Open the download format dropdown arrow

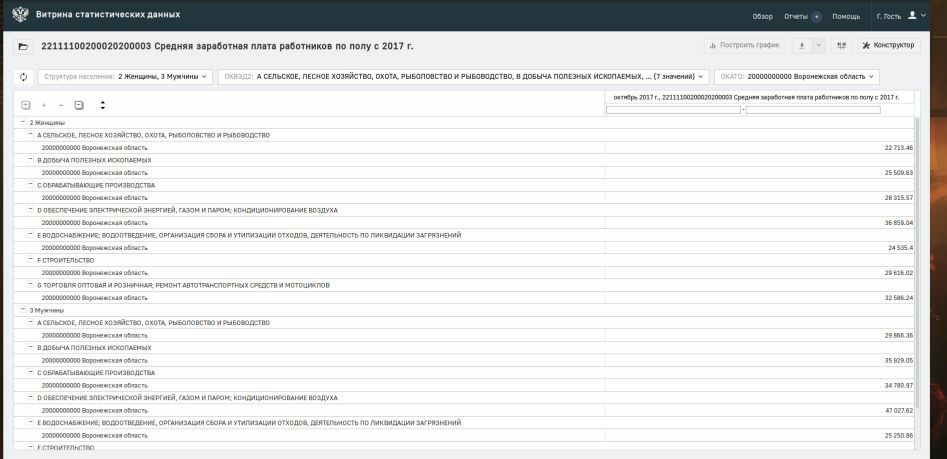coord(818,45)
